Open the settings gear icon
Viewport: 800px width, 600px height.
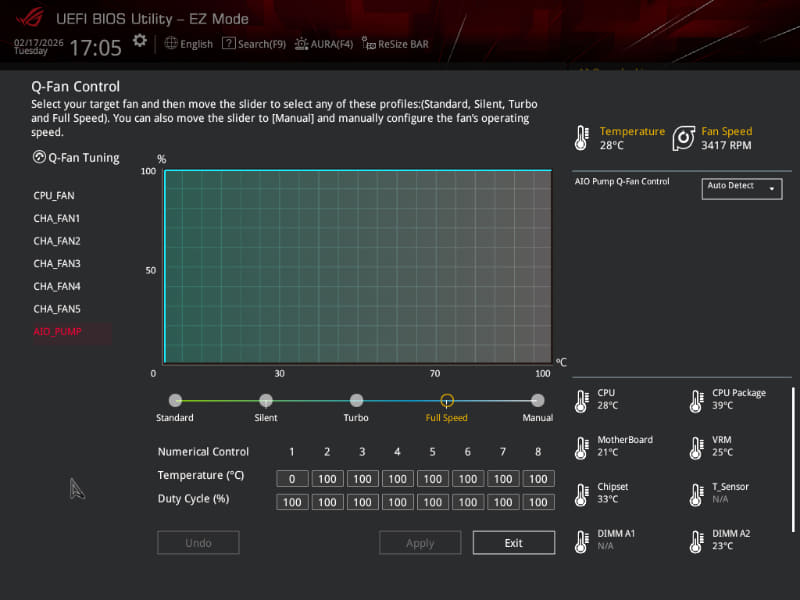[x=140, y=41]
